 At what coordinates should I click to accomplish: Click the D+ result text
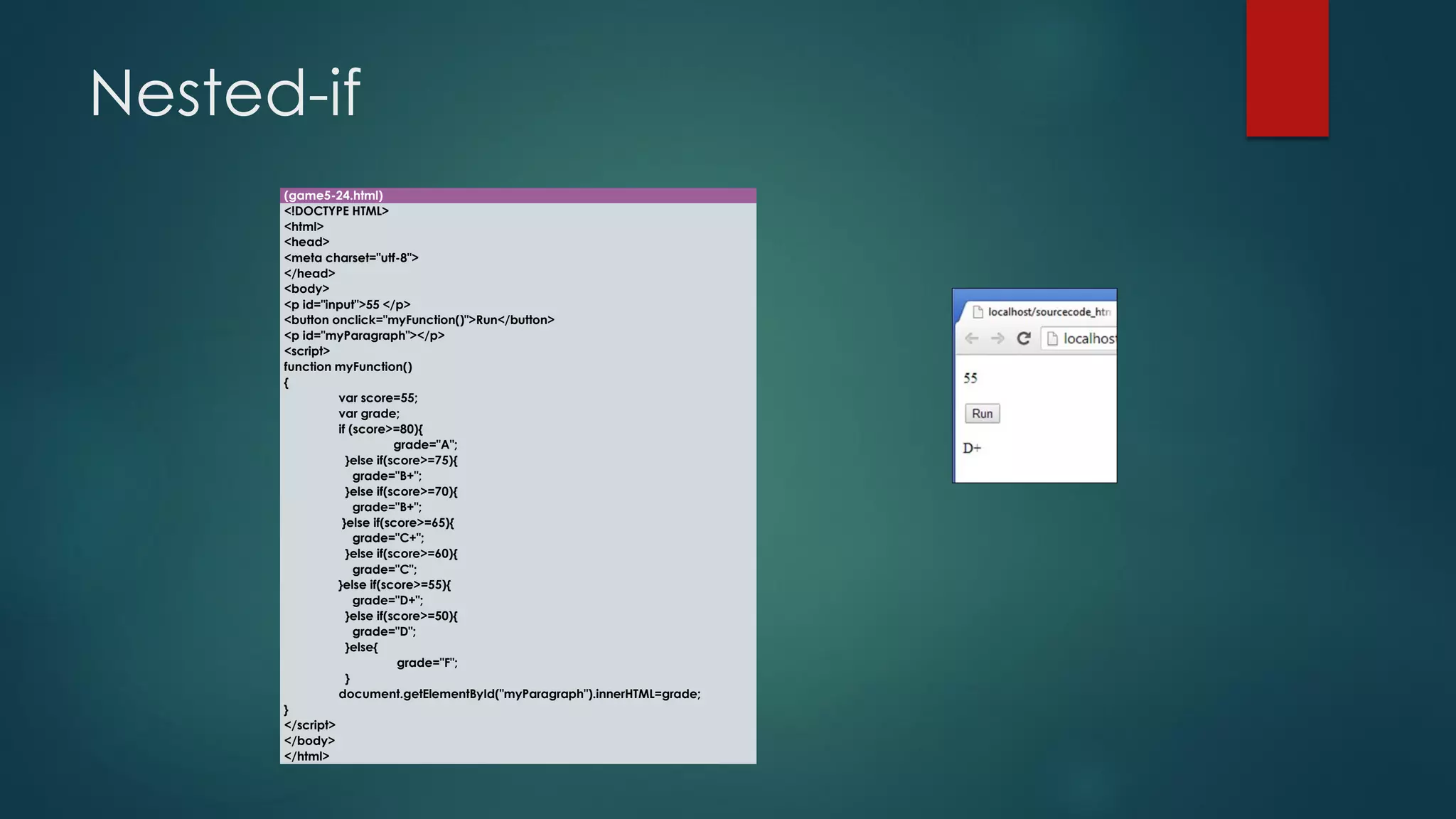point(972,448)
